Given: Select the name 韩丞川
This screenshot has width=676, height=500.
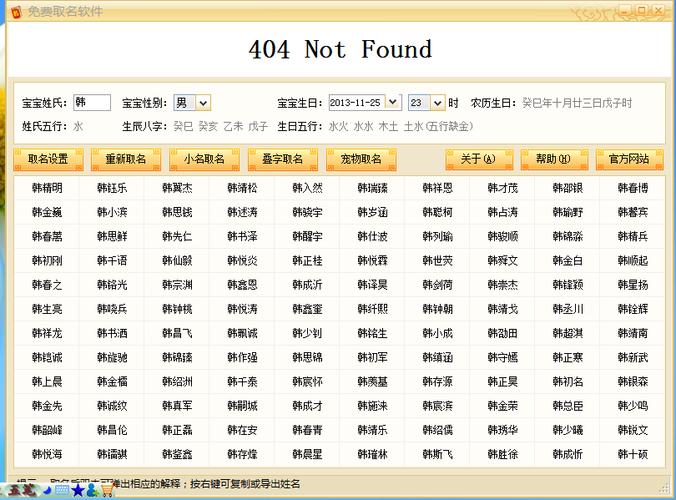Looking at the screenshot, I should coord(568,309).
